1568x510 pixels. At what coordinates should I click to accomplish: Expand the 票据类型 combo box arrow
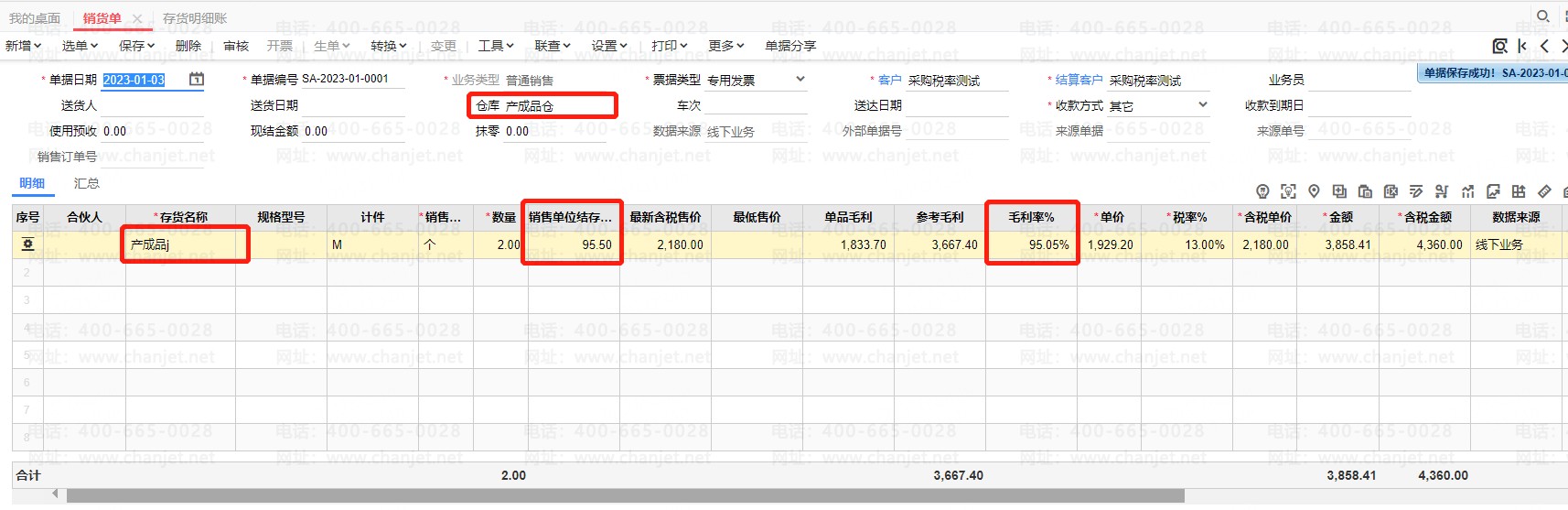coord(800,80)
